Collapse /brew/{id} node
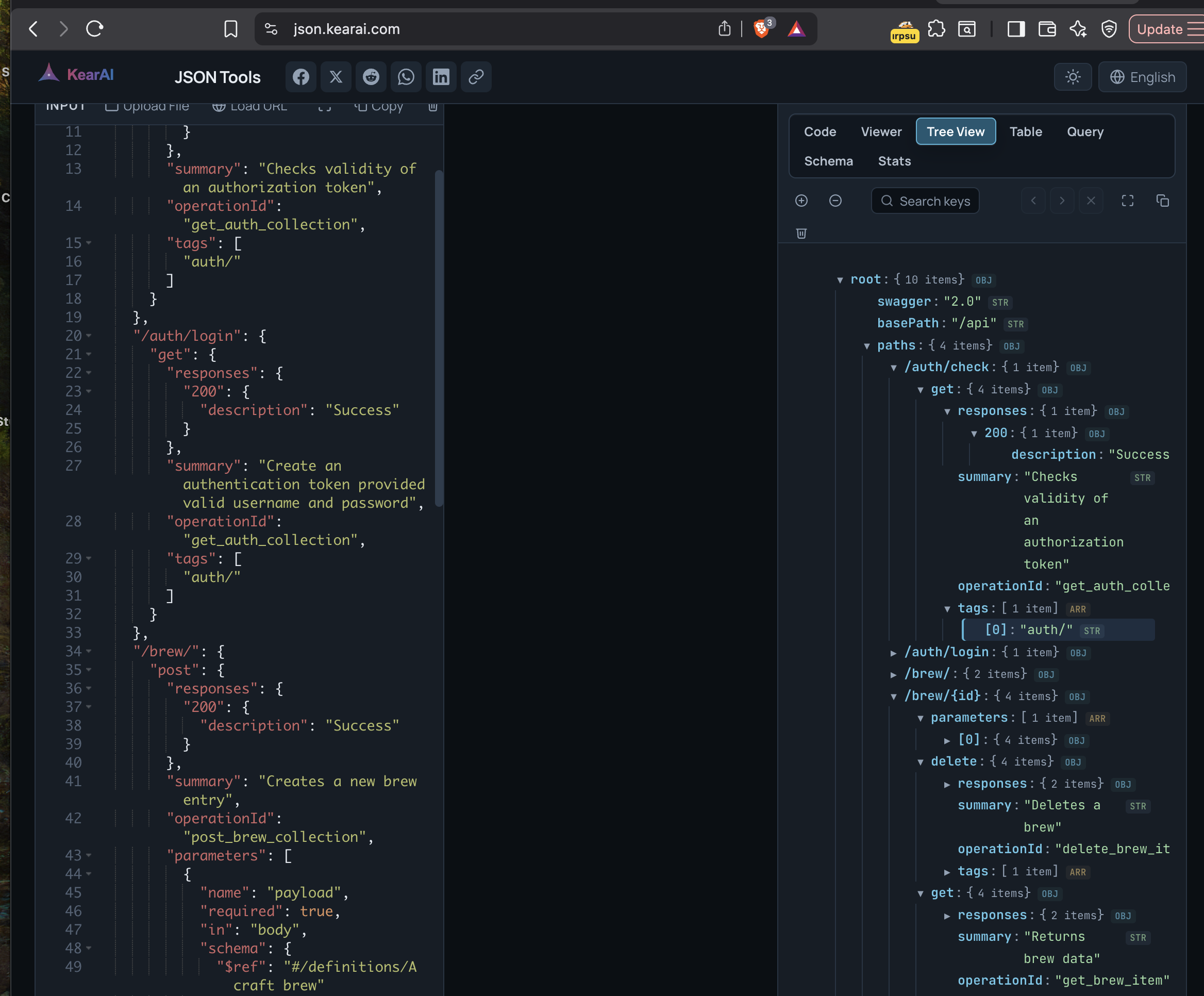The height and width of the screenshot is (996, 1204). 893,696
